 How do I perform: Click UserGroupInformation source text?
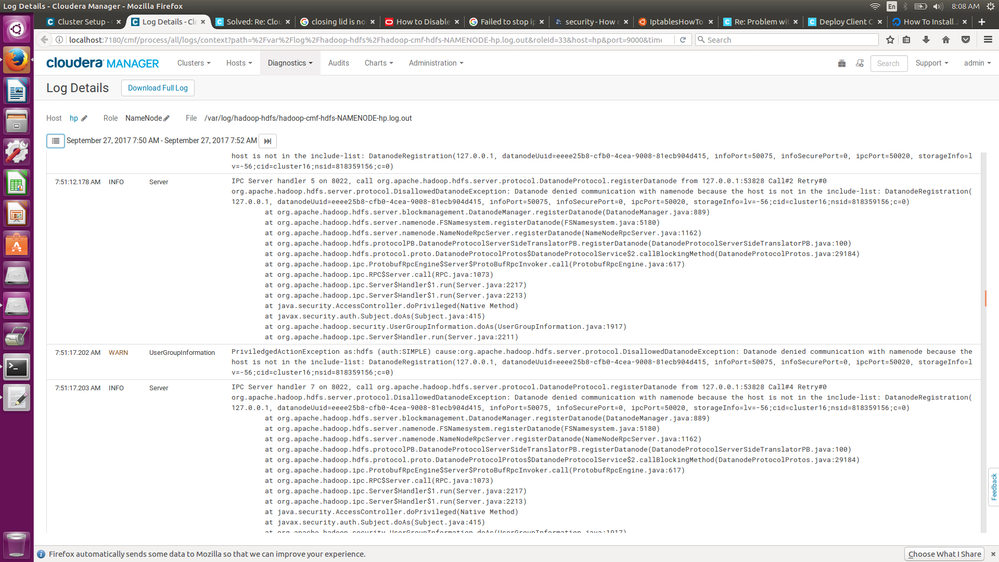point(182,352)
